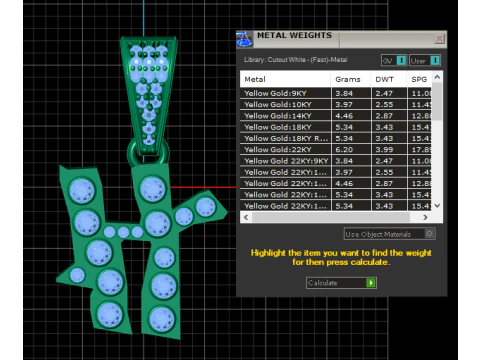This screenshot has width=480, height=360.
Task: Select the Yellow Gold:14KY row
Action: click(x=336, y=116)
